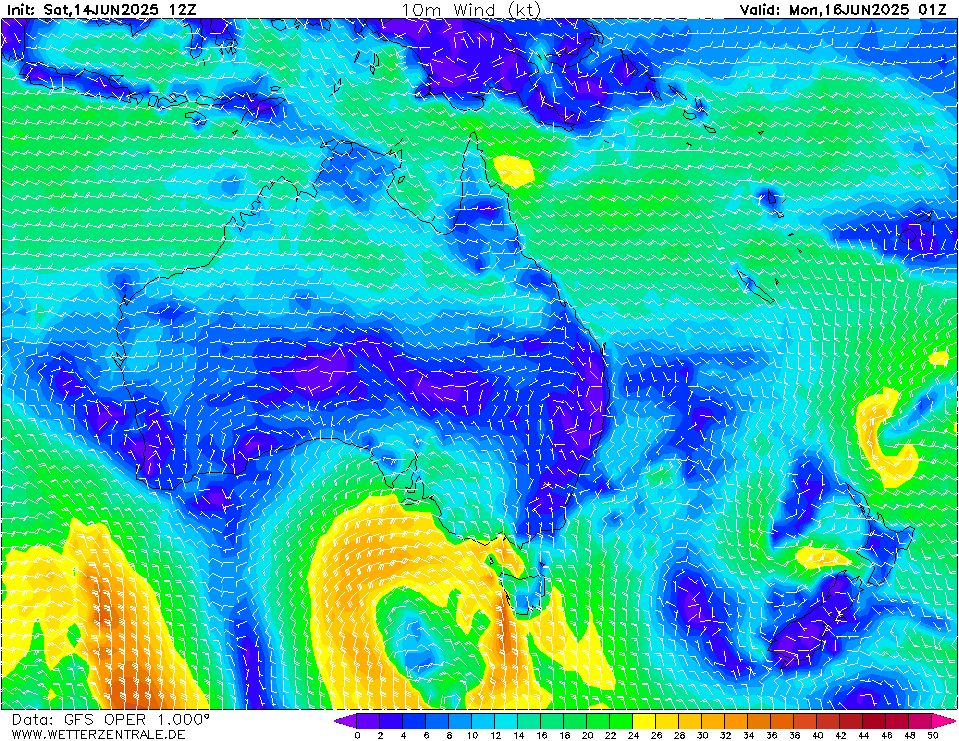Click the legend value label '20'
959x741 pixels.
[587, 735]
